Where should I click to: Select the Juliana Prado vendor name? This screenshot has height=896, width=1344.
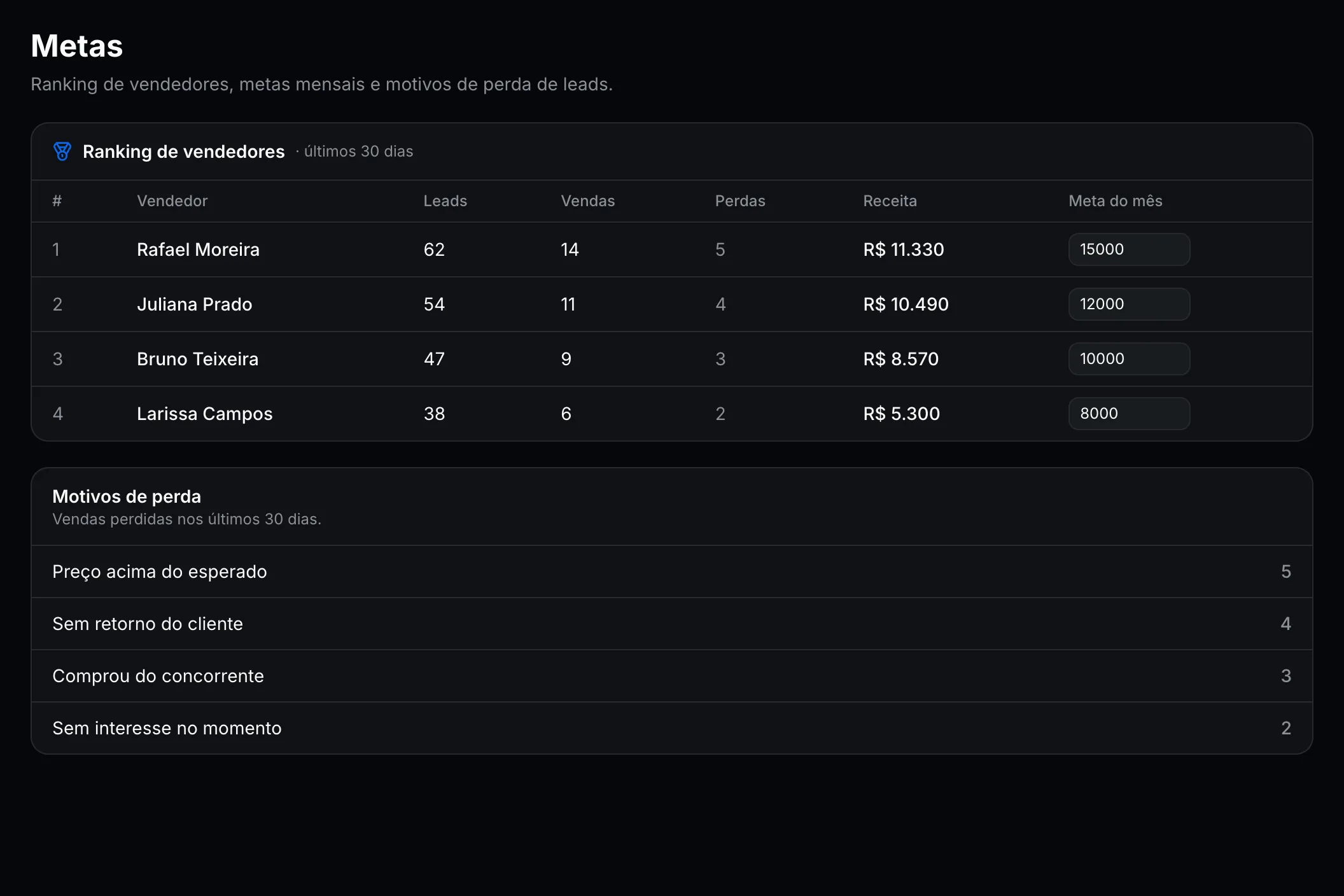pos(194,304)
